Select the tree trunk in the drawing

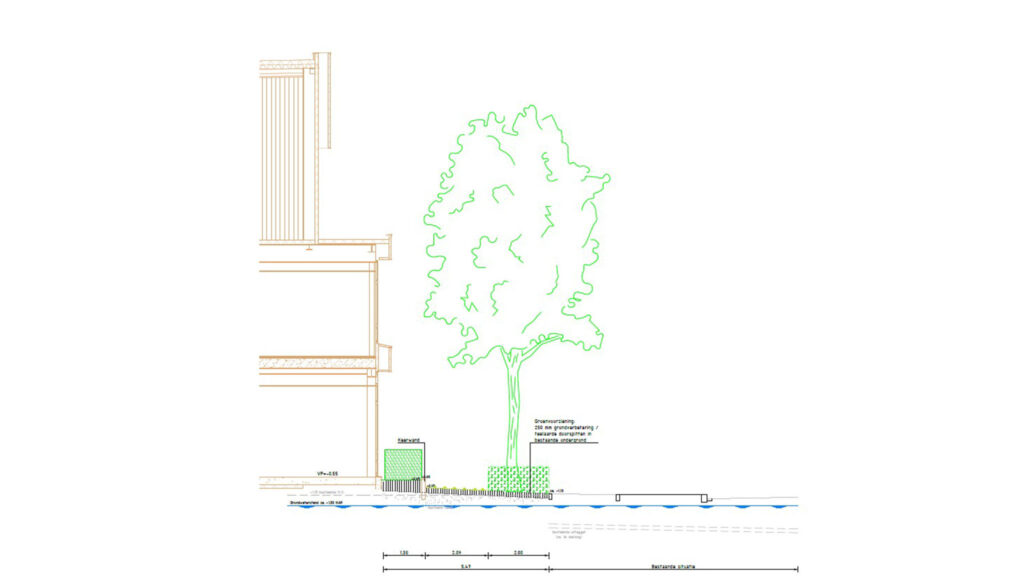coord(514,408)
